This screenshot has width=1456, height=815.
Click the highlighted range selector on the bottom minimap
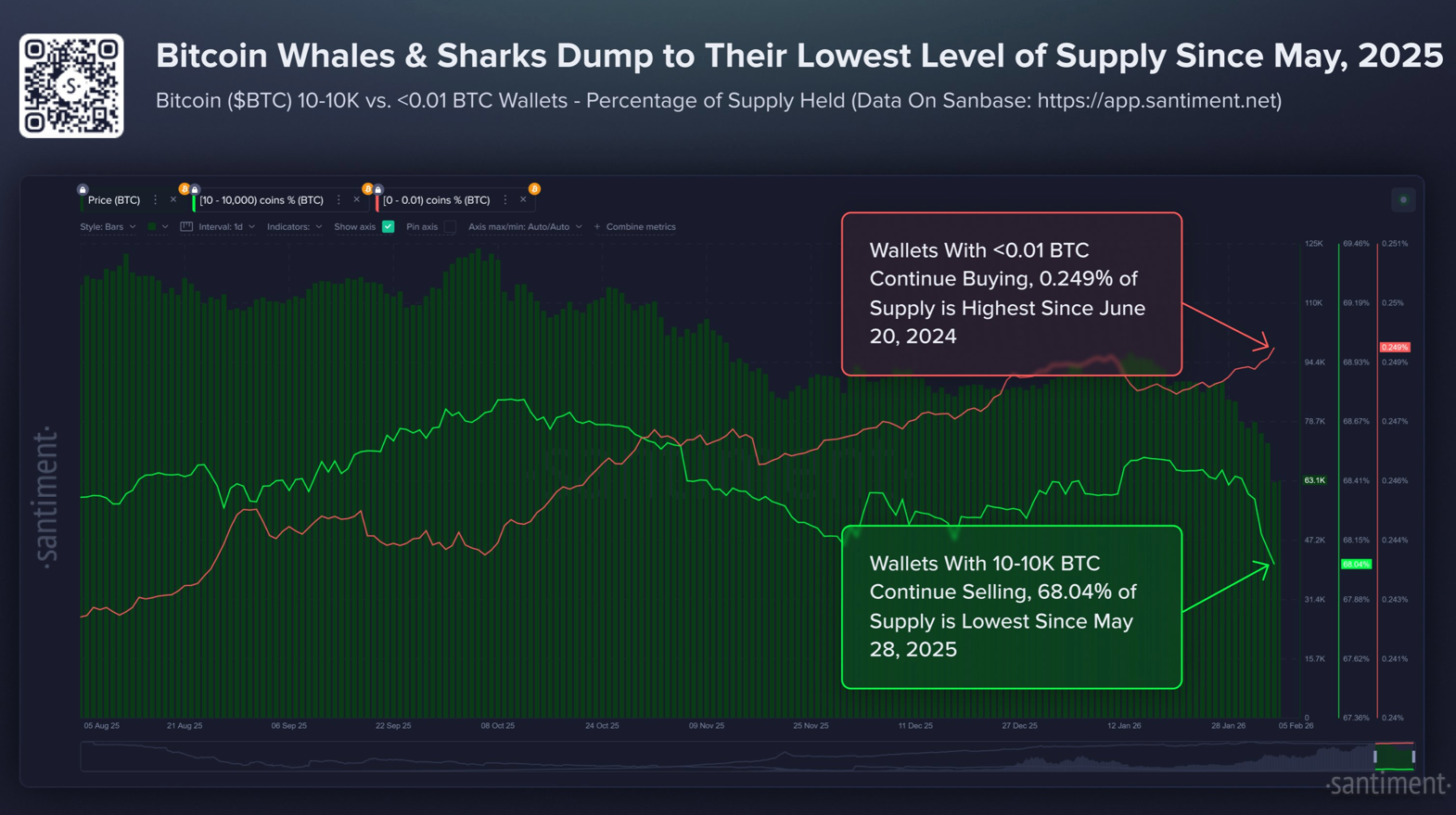coord(1394,758)
